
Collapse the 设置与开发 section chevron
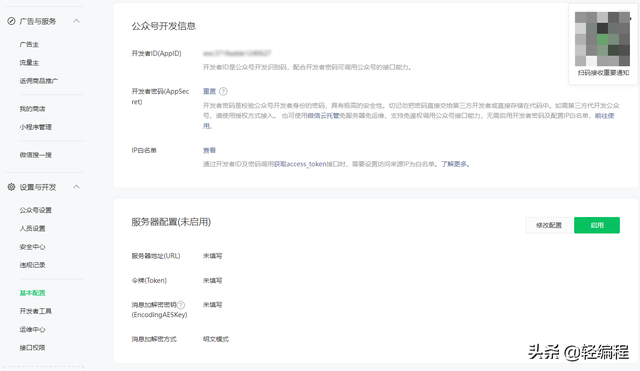click(x=76, y=187)
